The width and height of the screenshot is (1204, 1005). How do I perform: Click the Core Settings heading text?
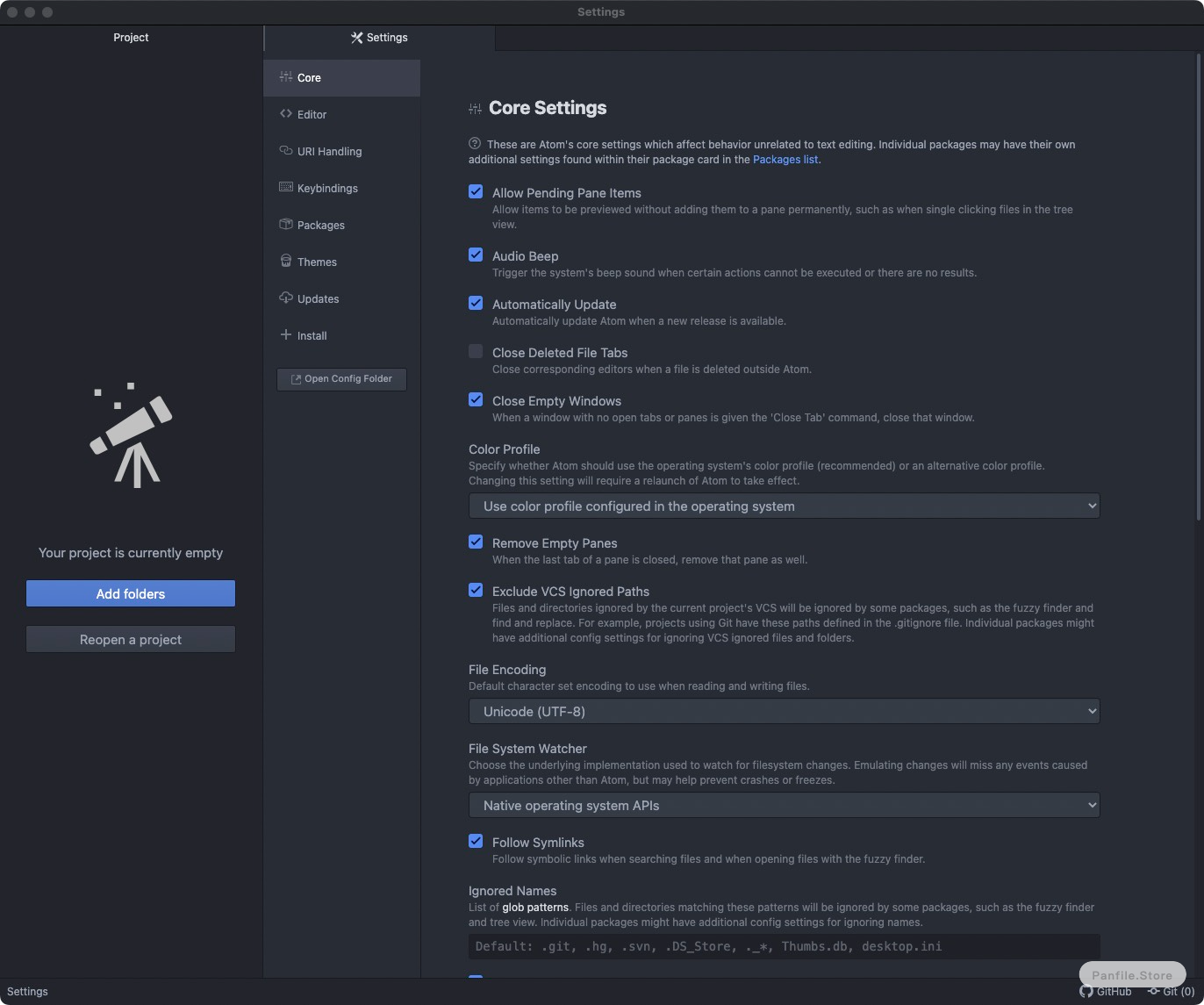(x=548, y=108)
